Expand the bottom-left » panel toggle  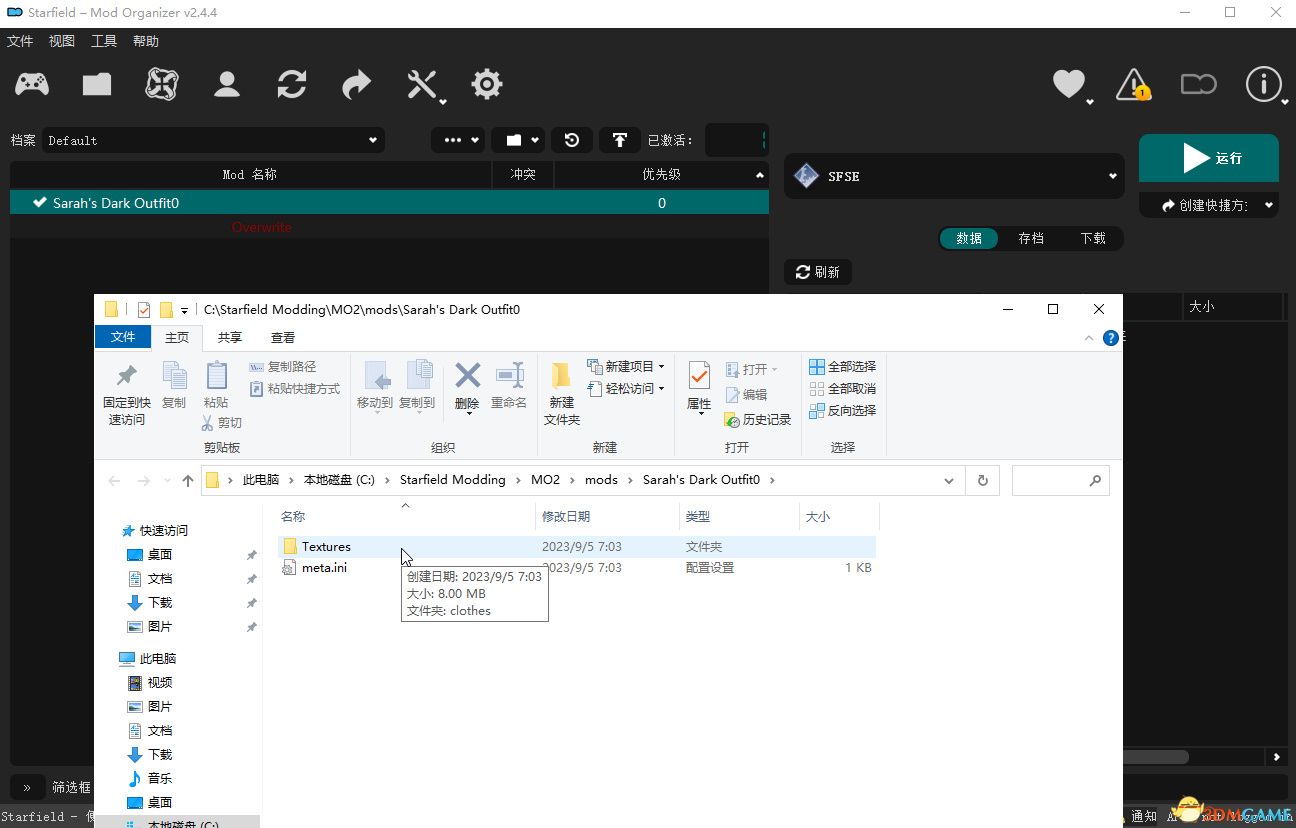[x=27, y=787]
